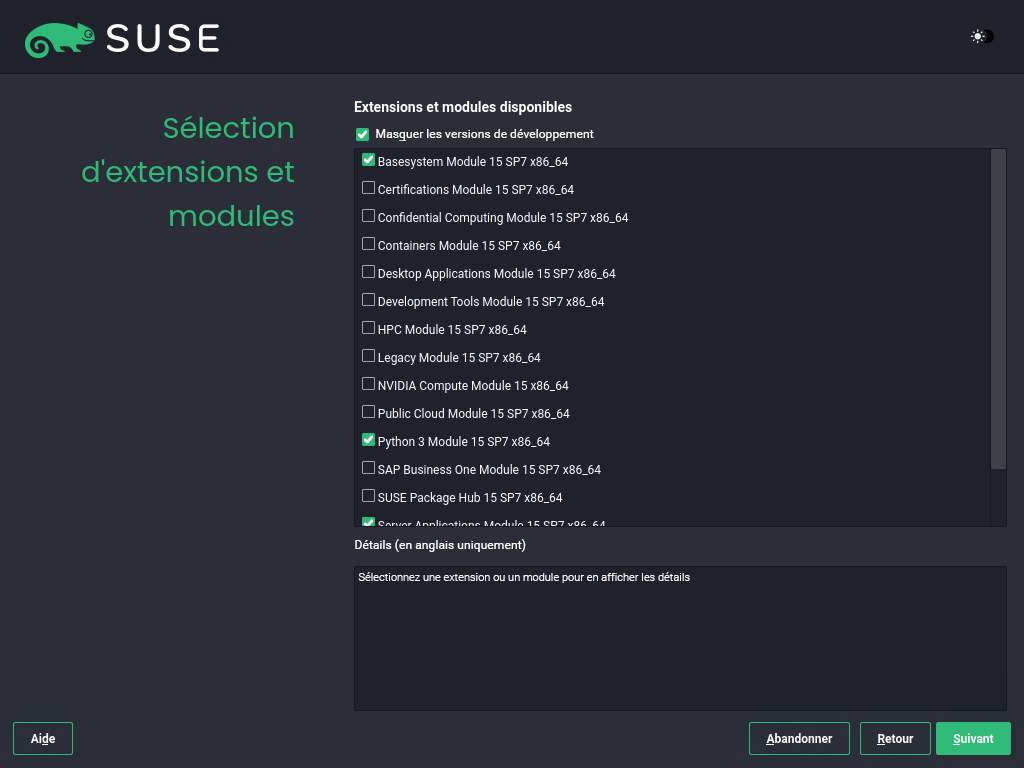Continue with the Suivant button
Viewport: 1024px width, 768px height.
click(973, 739)
